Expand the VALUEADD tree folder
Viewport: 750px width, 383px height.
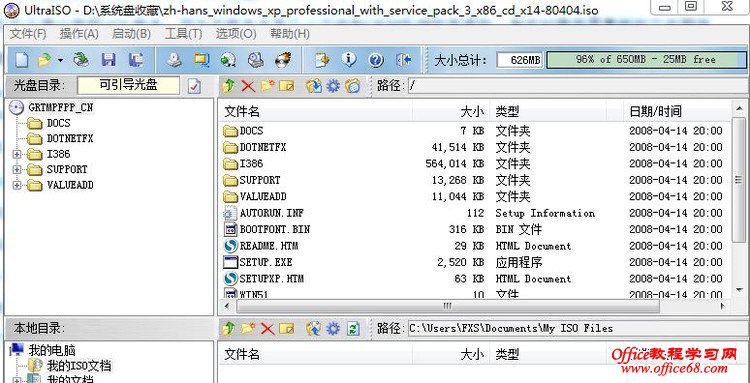pyautogui.click(x=17, y=185)
